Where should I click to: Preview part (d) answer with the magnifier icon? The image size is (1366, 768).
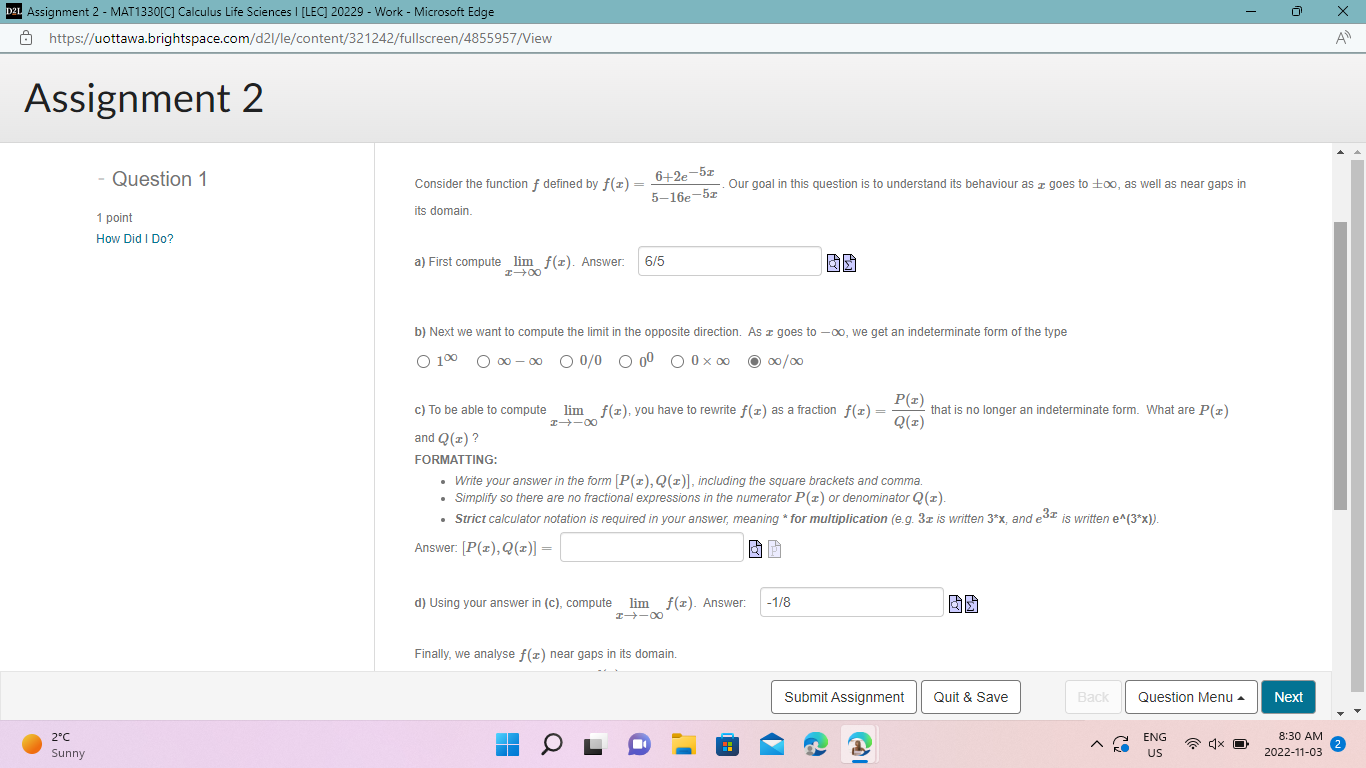tap(954, 602)
